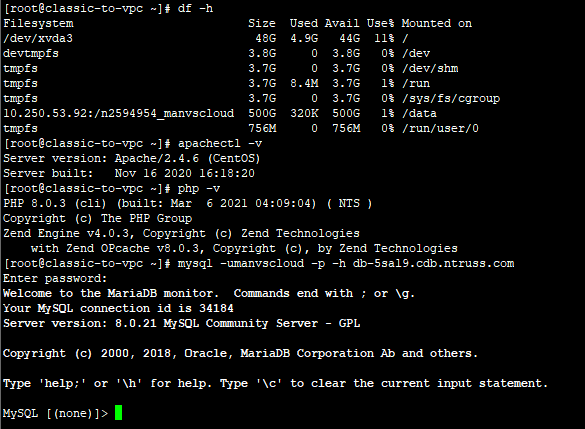
Task: Click the apachectl -v command
Action: pos(220,144)
